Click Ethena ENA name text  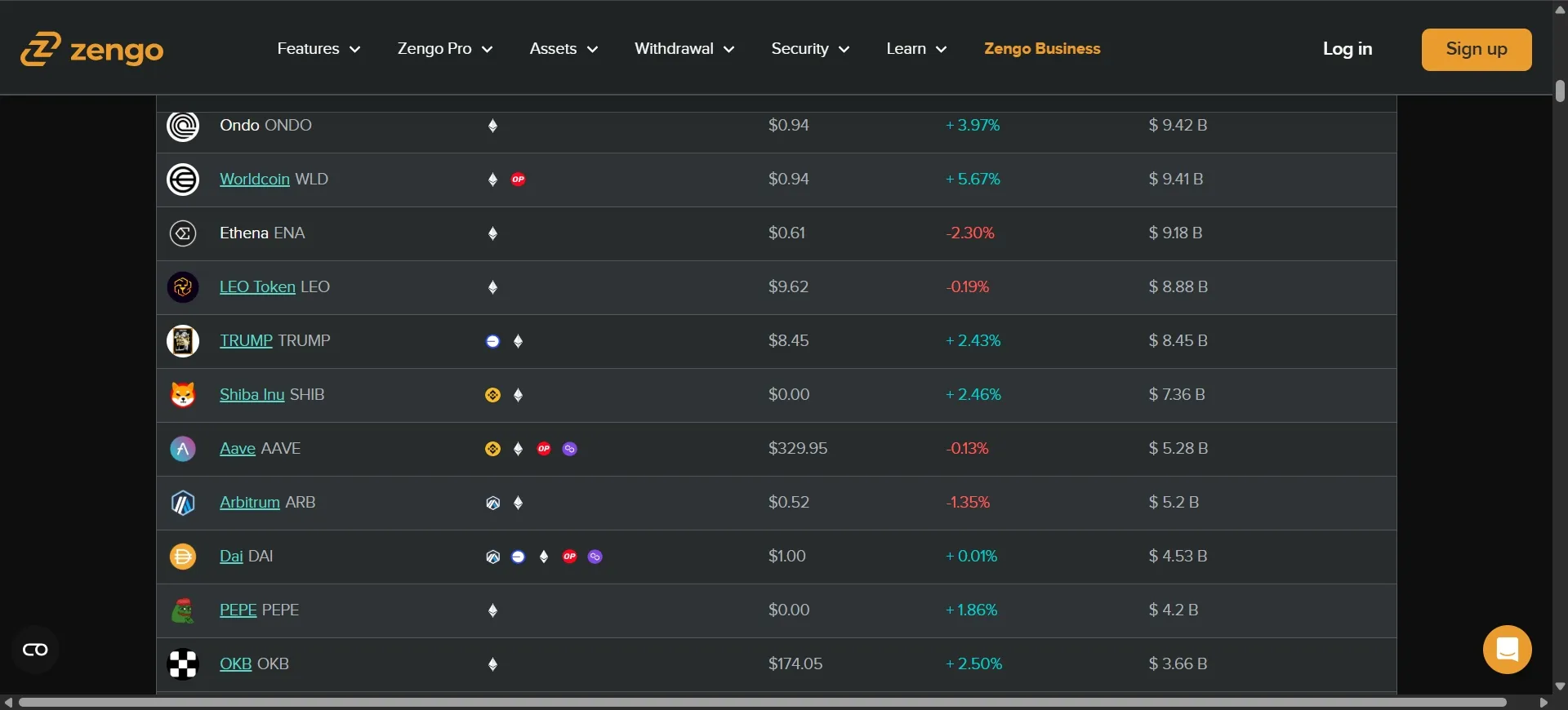point(262,233)
